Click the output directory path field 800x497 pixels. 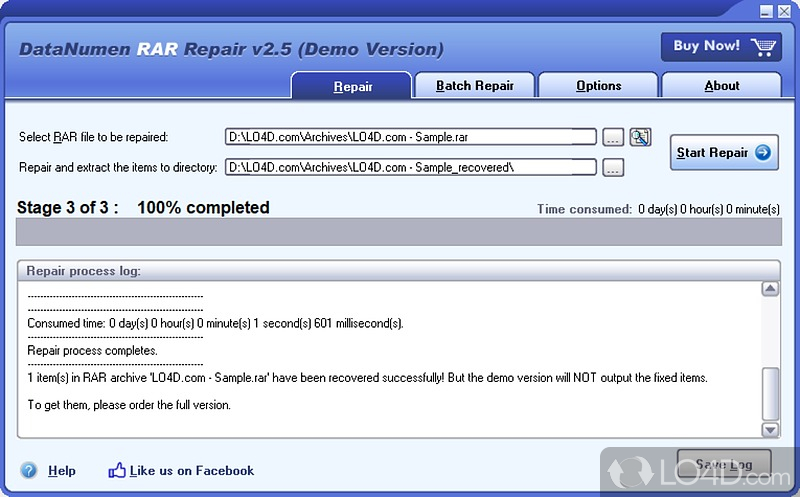pos(411,167)
